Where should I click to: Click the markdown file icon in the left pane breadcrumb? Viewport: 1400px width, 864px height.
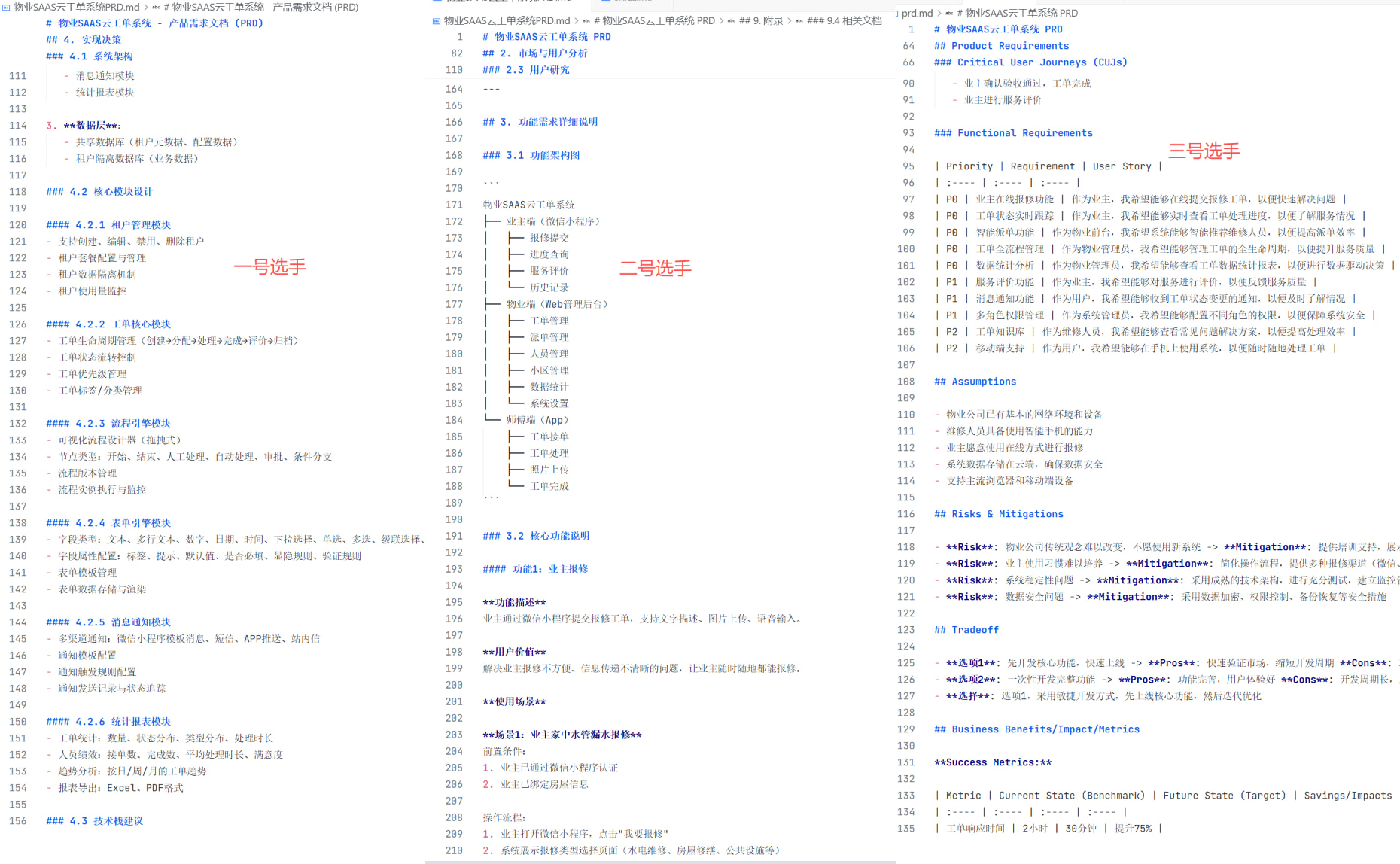[x=6, y=7]
